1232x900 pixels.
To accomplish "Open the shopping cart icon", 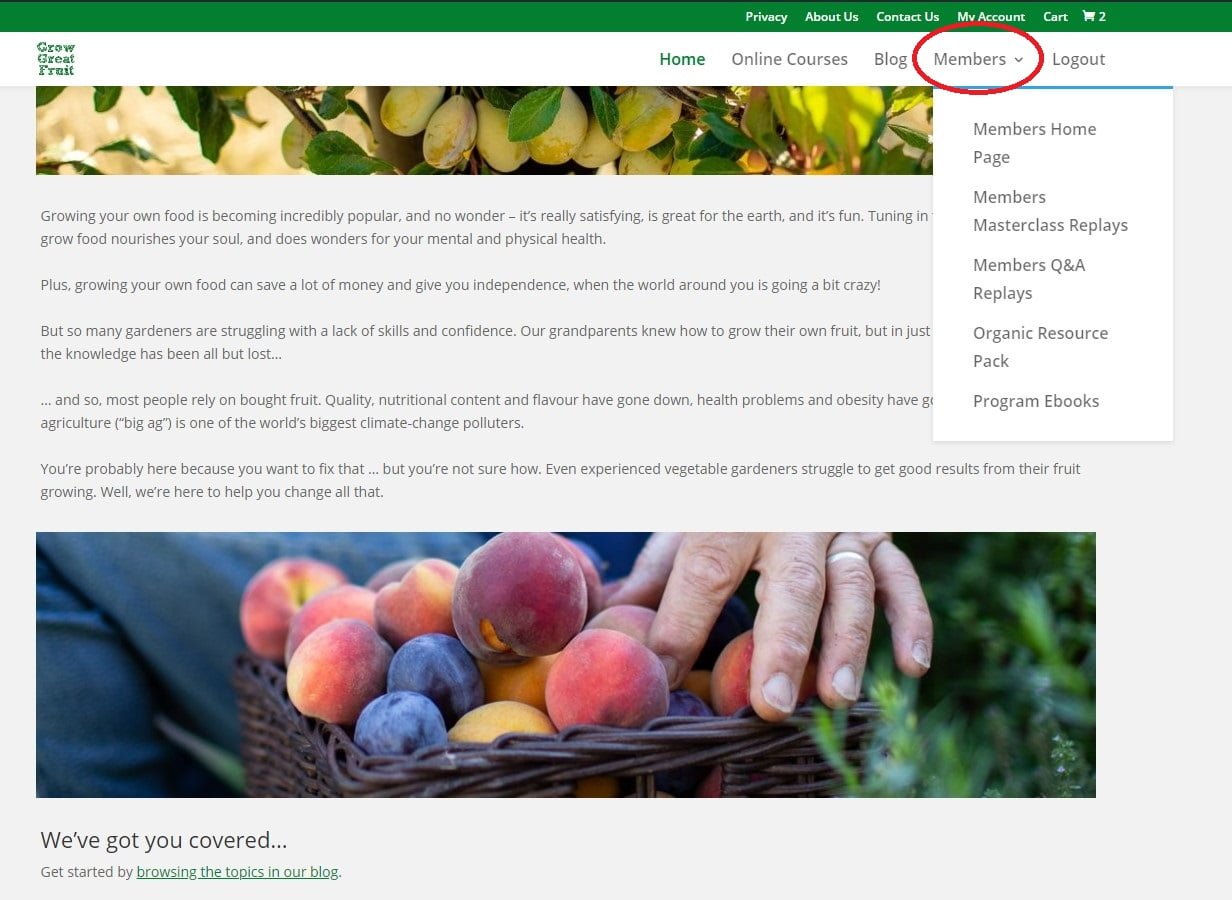I will coord(1089,16).
